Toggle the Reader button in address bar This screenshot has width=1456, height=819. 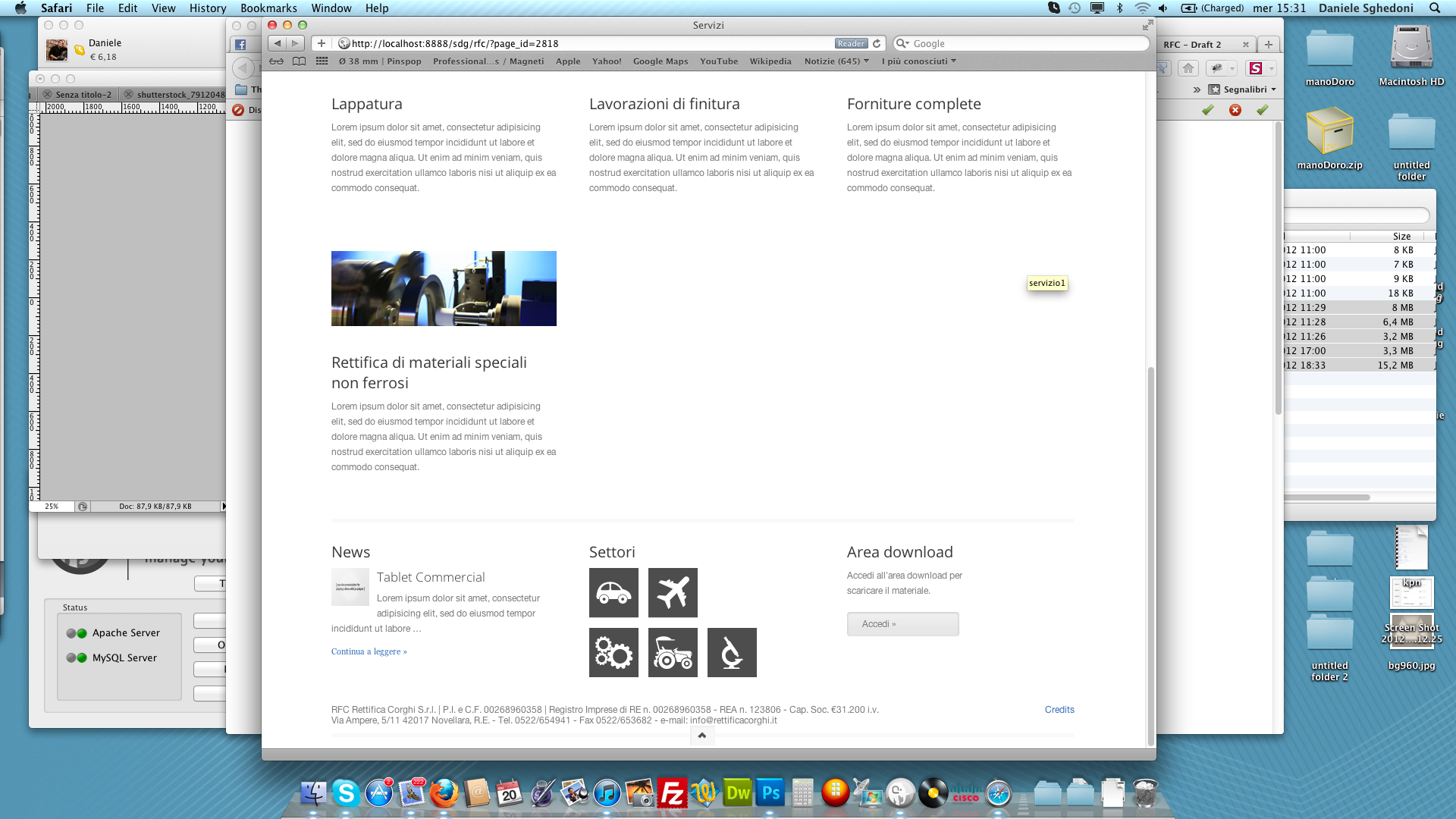tap(851, 43)
